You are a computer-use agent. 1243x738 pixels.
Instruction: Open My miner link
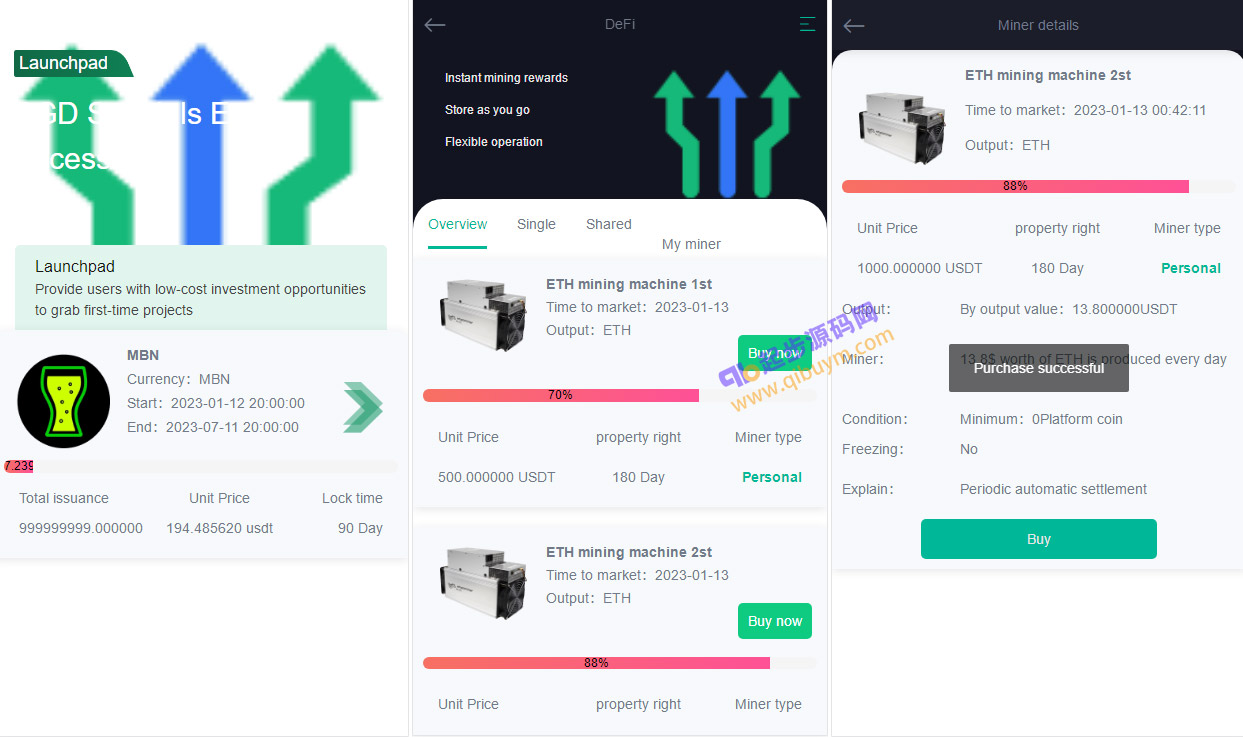pos(691,245)
